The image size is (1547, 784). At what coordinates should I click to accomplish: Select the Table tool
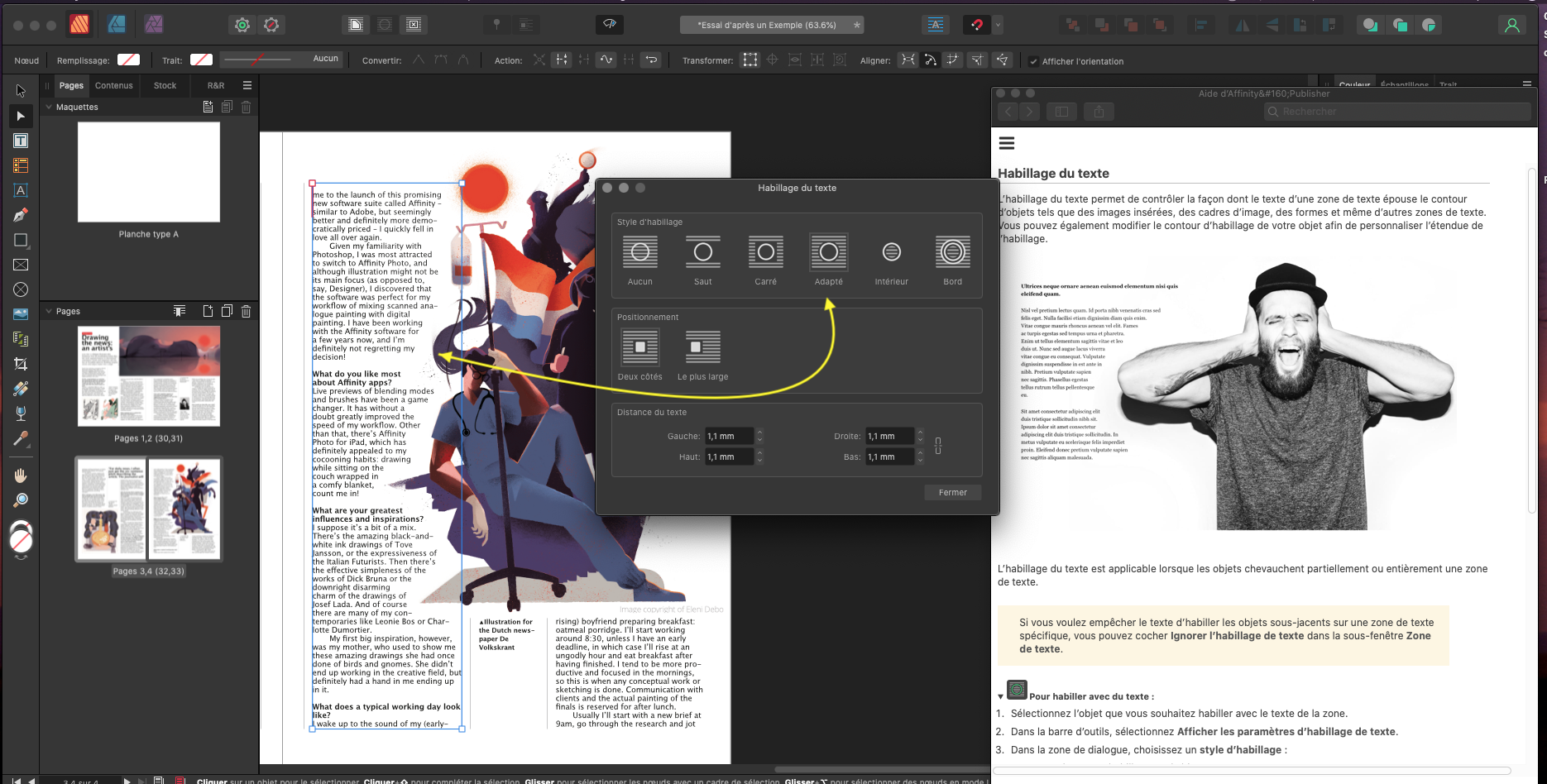click(x=21, y=165)
